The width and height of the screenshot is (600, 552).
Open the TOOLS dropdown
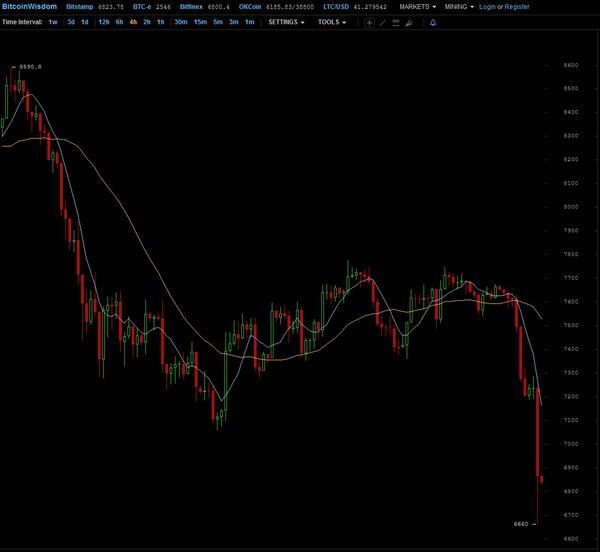332,22
